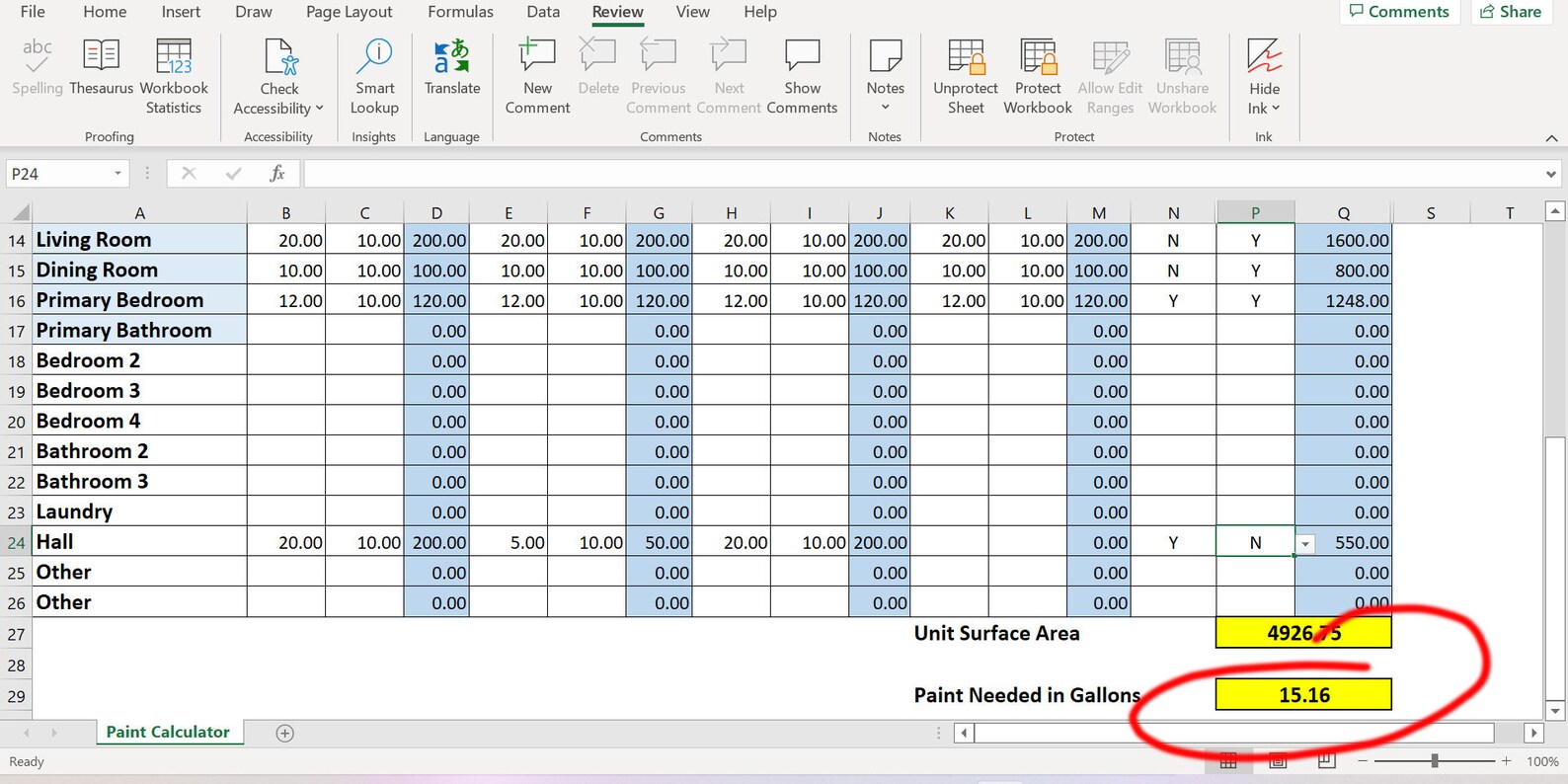Image resolution: width=1568 pixels, height=784 pixels.
Task: Click Unshare Workbook
Action: click(x=1182, y=77)
